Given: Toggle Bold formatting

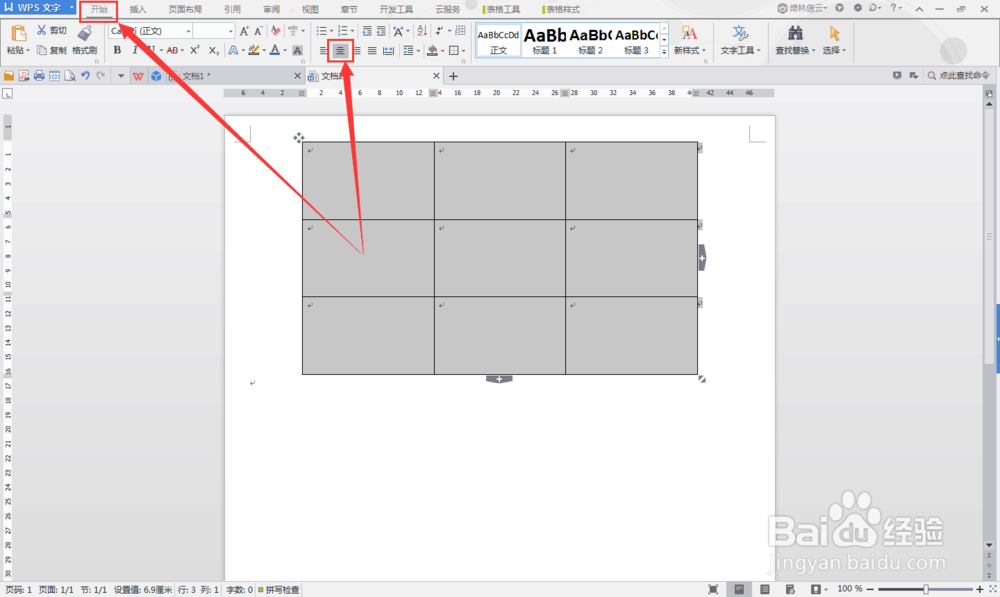Looking at the screenshot, I should coord(117,50).
